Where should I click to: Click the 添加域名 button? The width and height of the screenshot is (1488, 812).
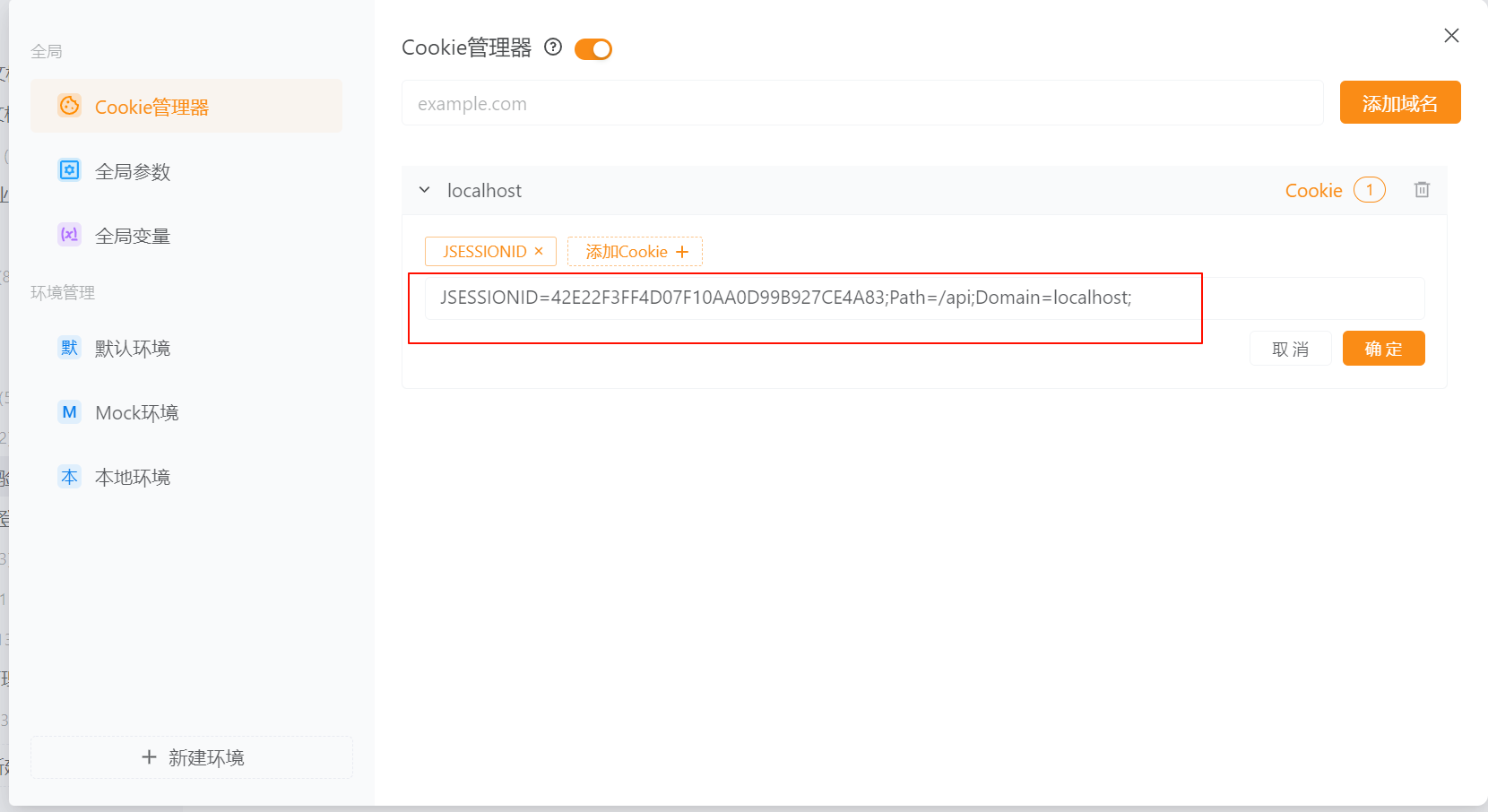point(1400,102)
